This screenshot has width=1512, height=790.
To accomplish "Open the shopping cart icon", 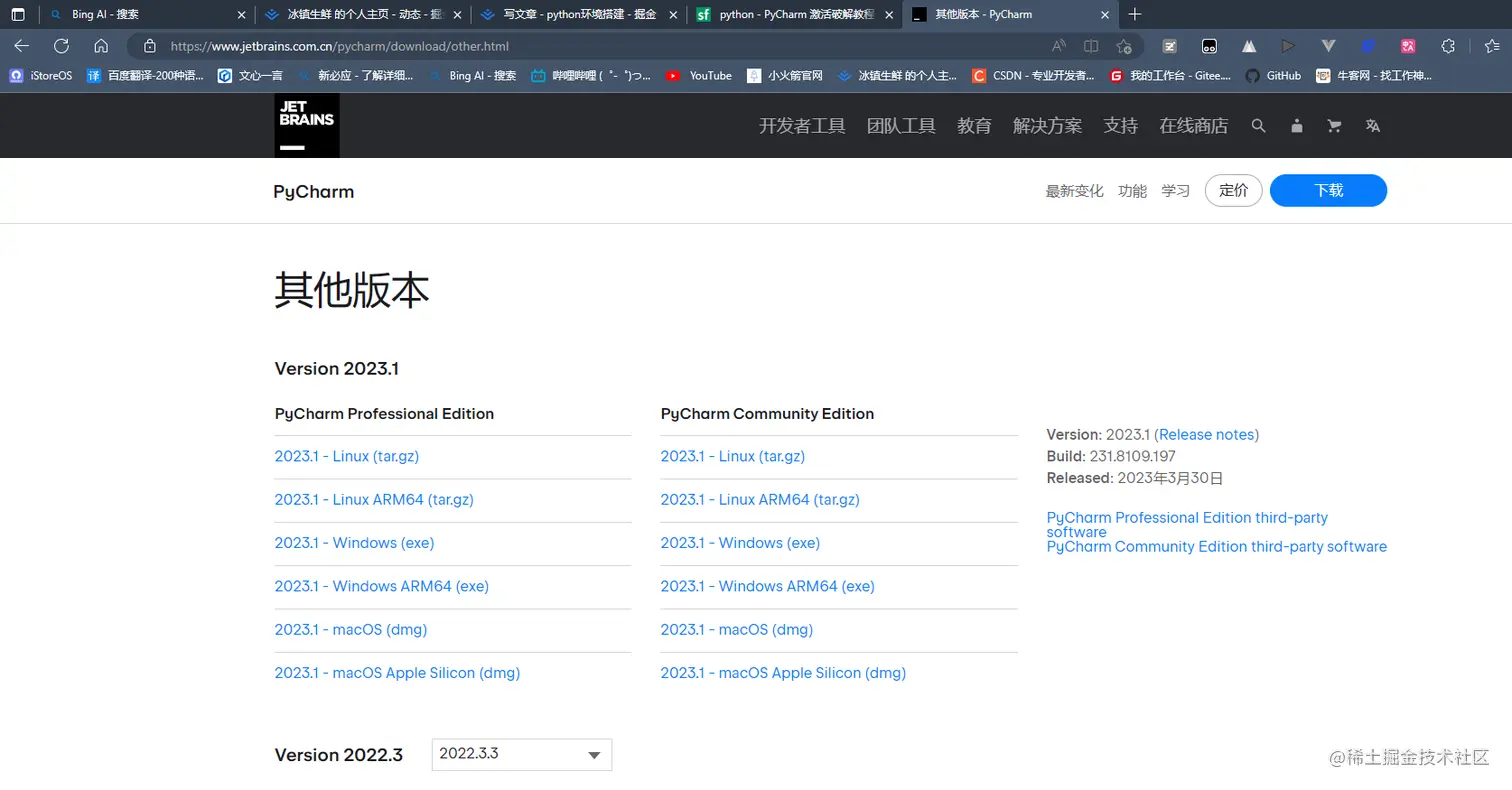I will click(1334, 126).
